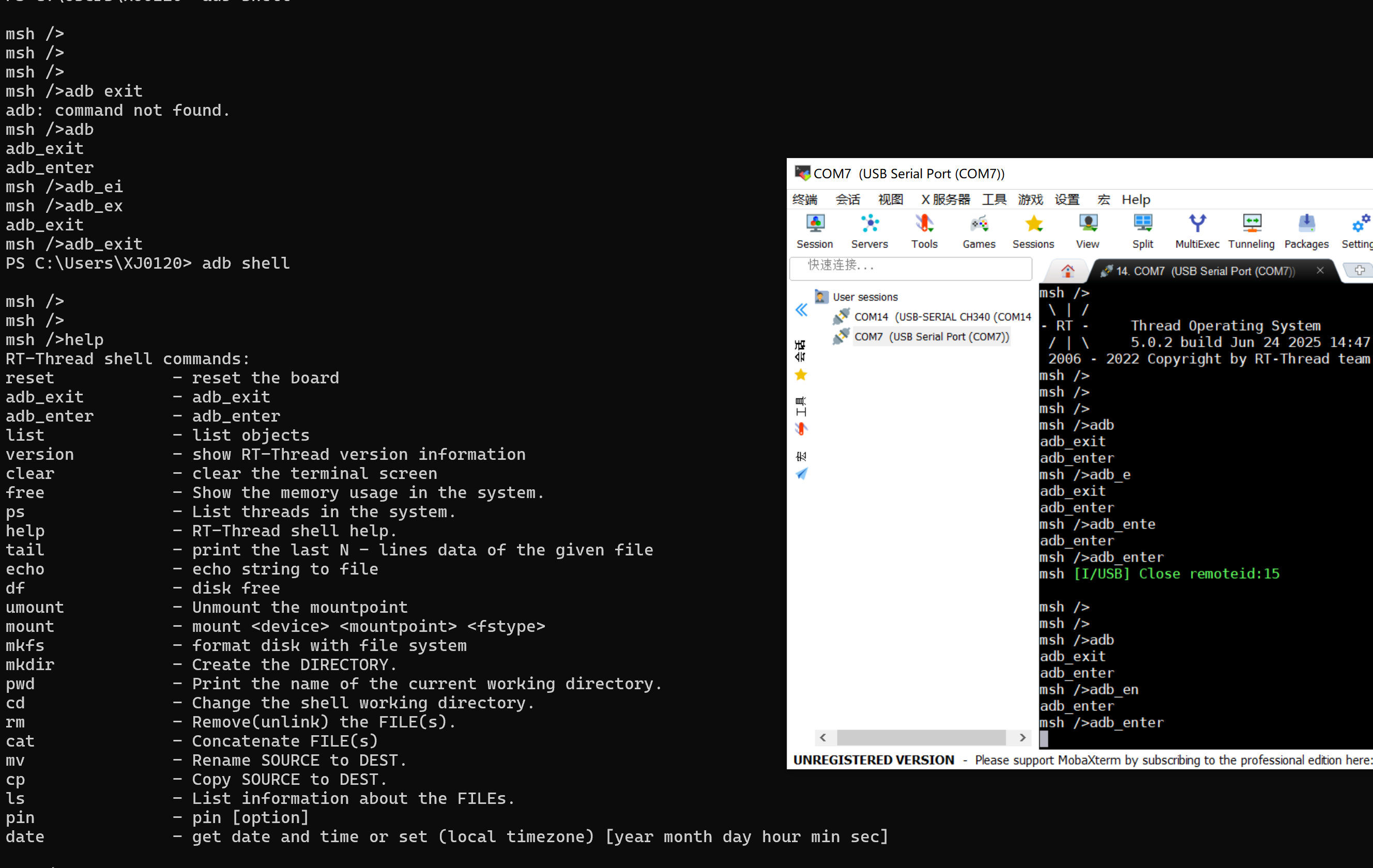Expand the Games dropdown arrow
The height and width of the screenshot is (868, 1373).
tap(986, 230)
